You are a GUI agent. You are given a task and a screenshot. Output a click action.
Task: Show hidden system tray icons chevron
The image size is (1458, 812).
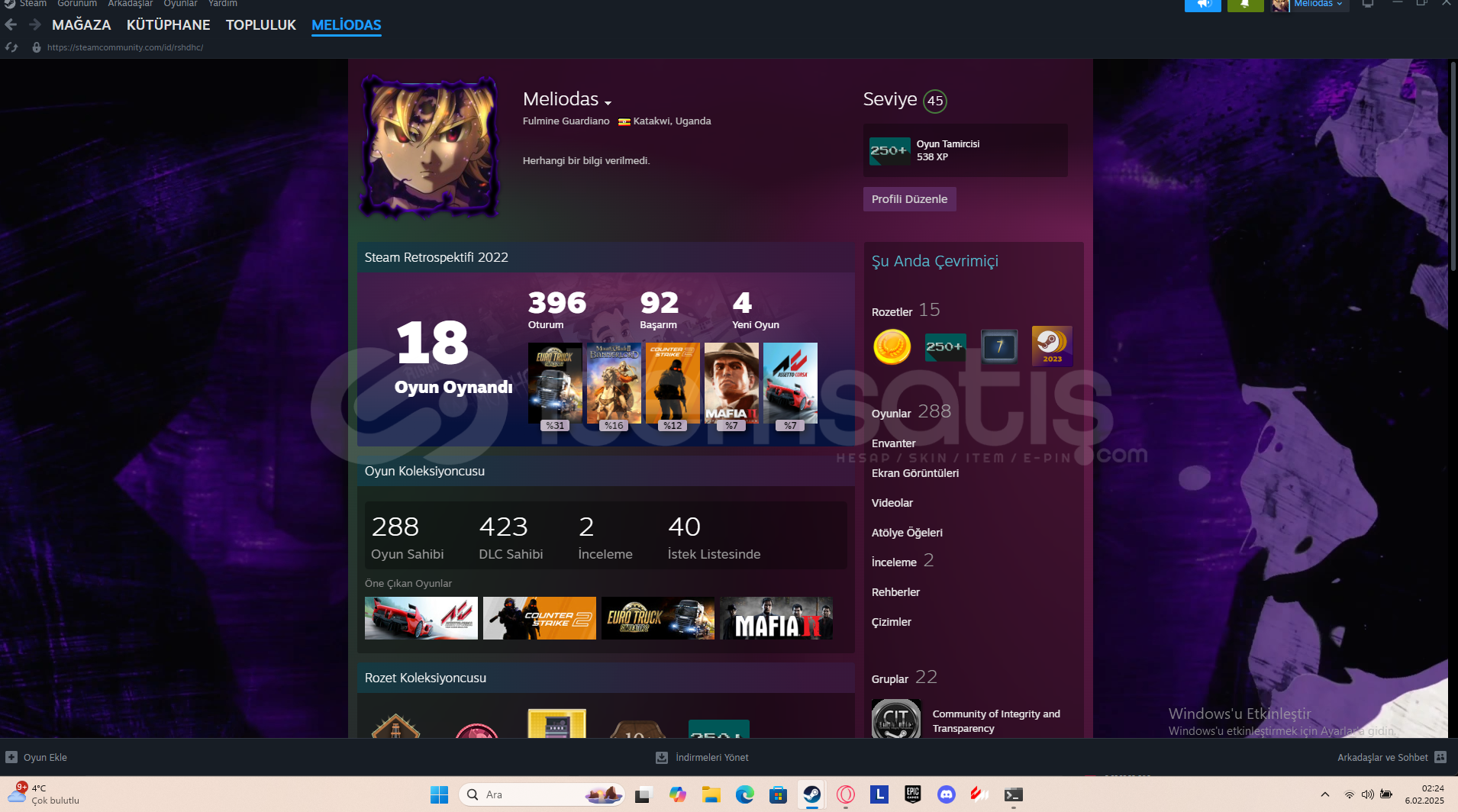tap(1325, 794)
